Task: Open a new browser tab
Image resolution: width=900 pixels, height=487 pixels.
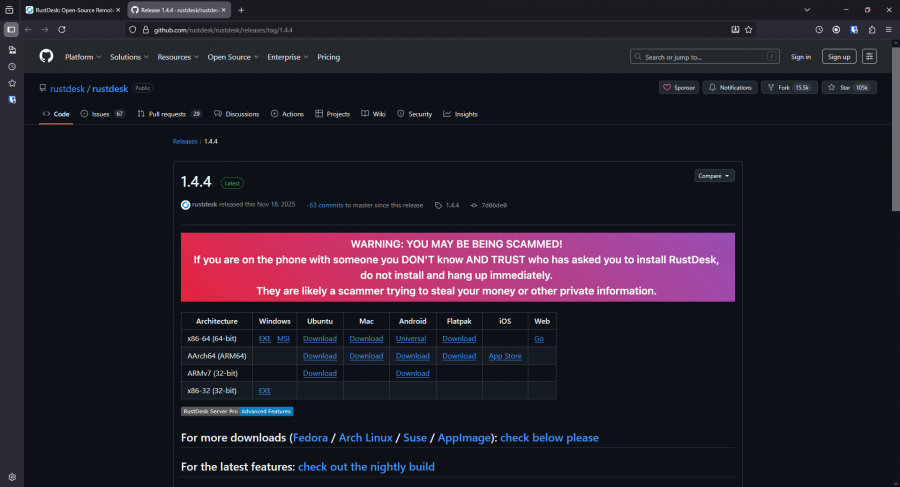Action: [x=241, y=10]
